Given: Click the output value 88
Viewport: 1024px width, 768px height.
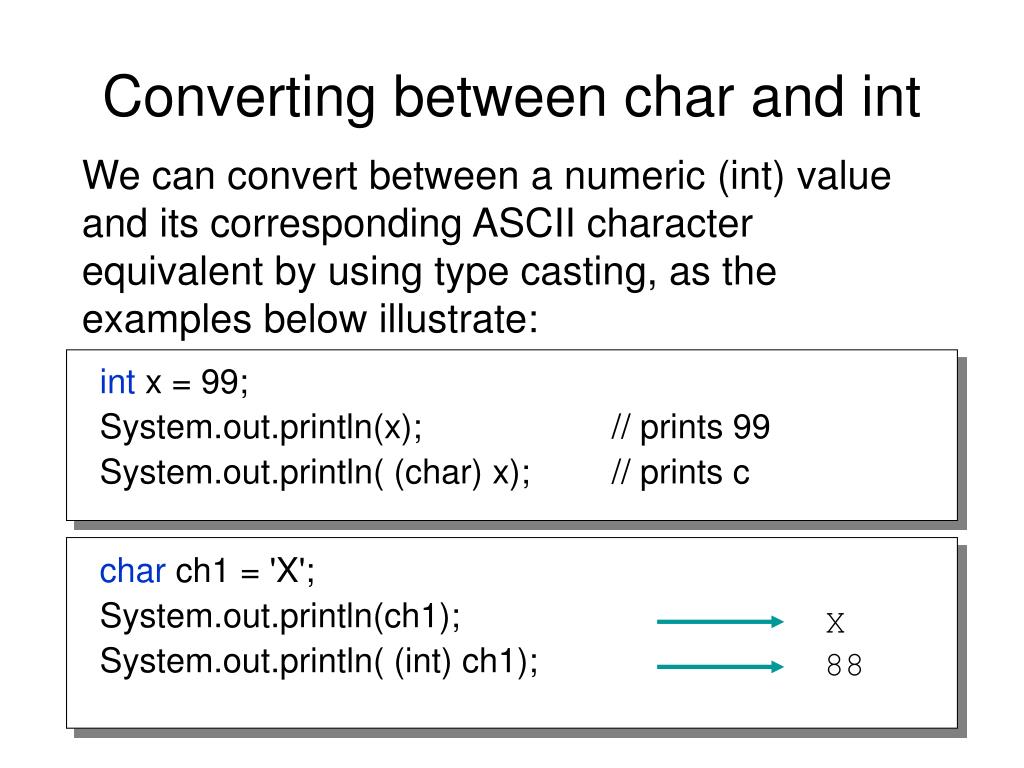Looking at the screenshot, I should click(x=844, y=665).
